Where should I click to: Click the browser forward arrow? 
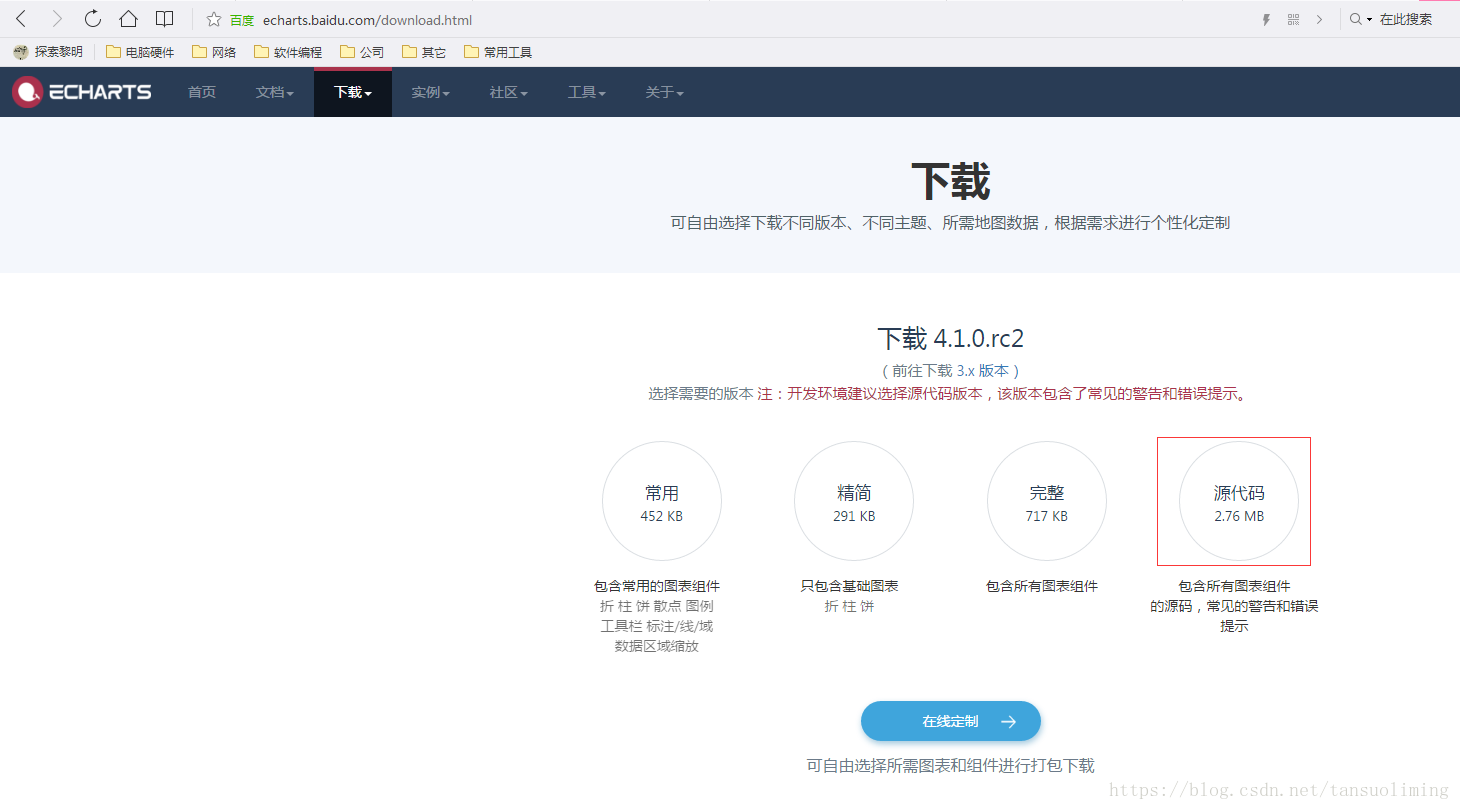coord(57,19)
